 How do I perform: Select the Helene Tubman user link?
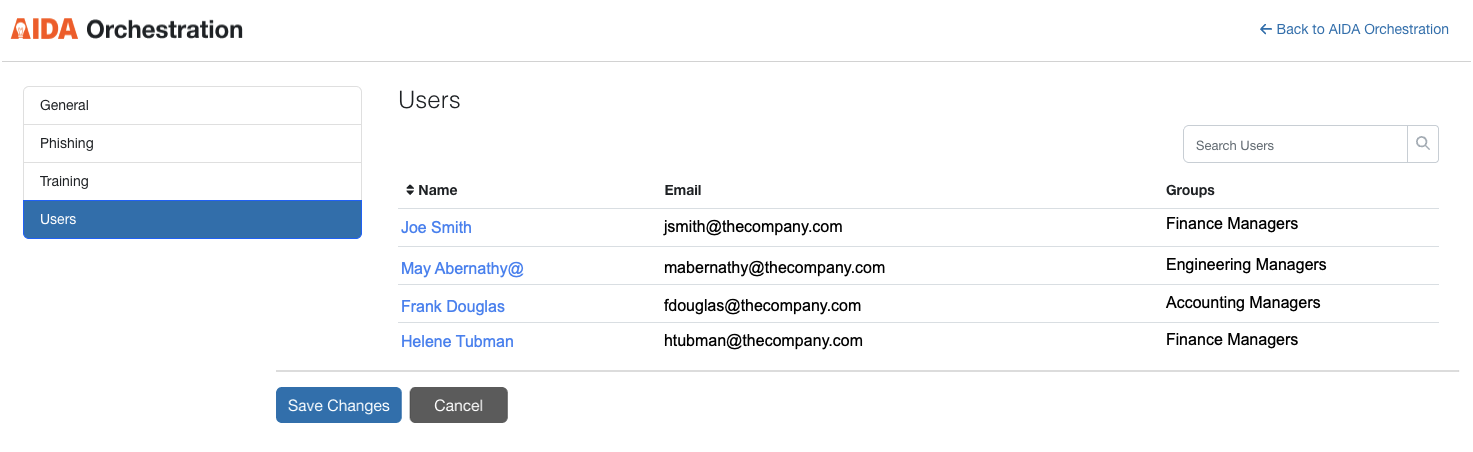457,341
